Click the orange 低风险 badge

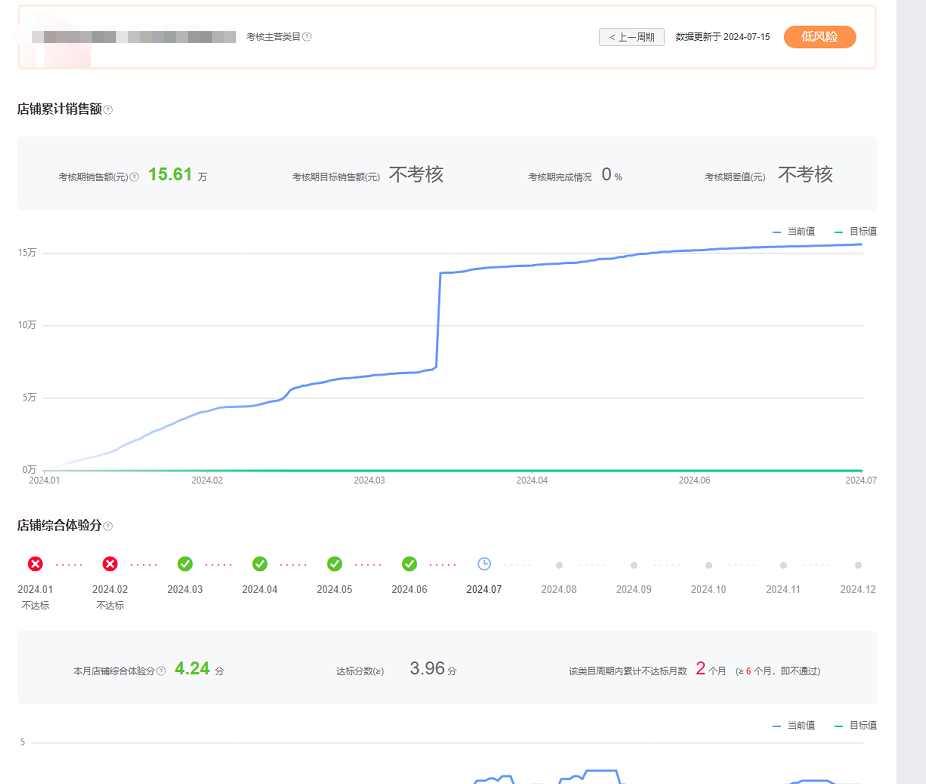pos(819,37)
